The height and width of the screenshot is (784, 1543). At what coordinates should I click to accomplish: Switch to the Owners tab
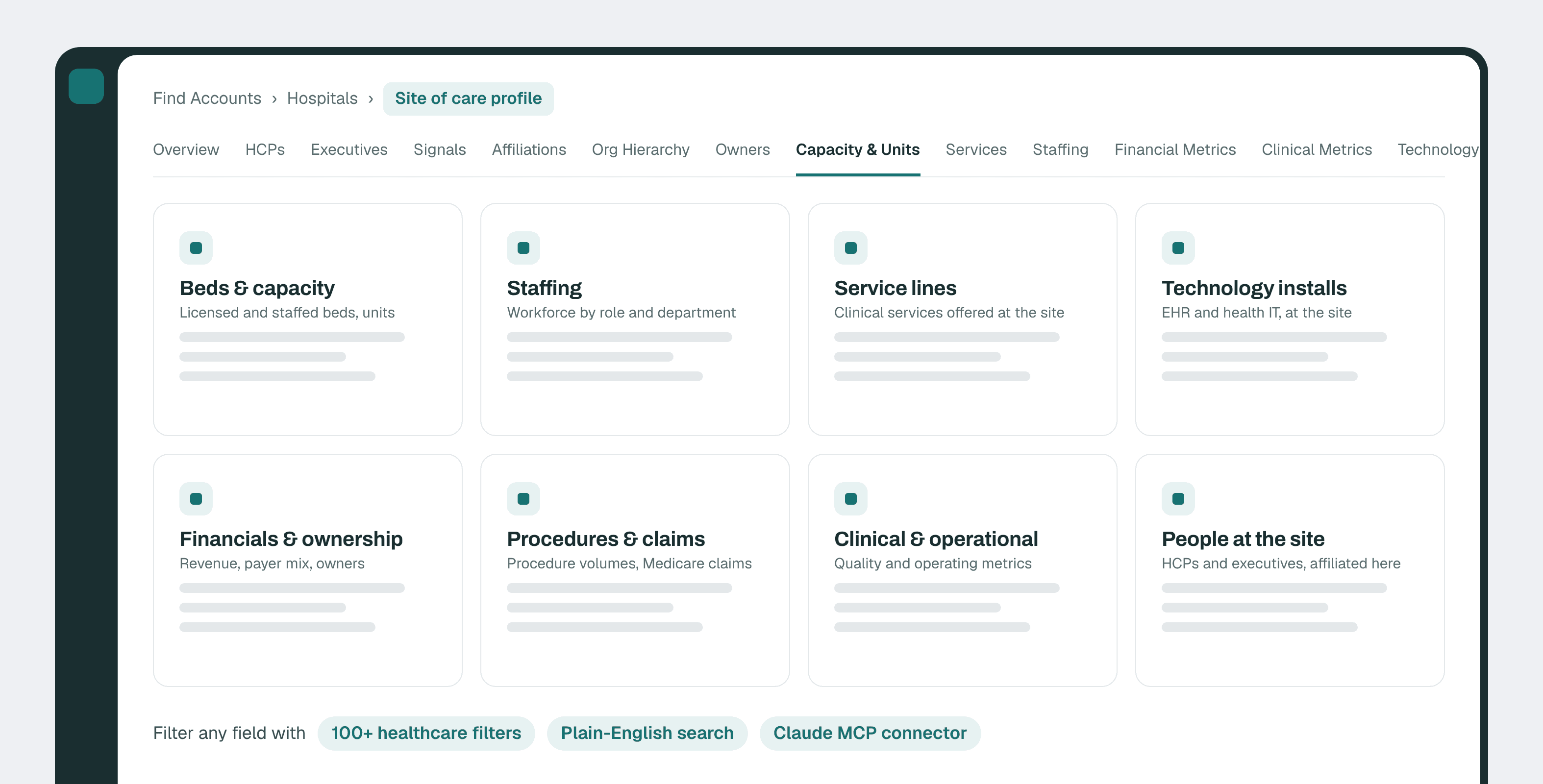[743, 150]
